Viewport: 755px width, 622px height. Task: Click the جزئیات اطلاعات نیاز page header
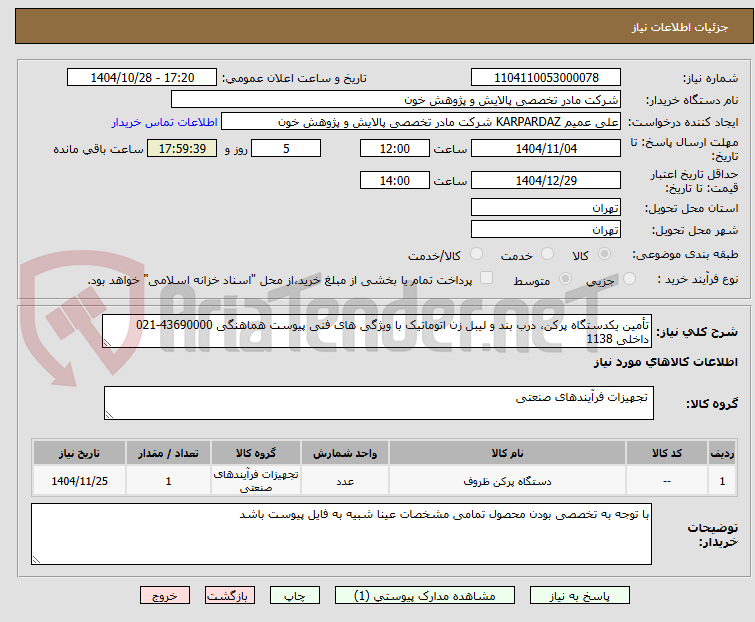pyautogui.click(x=679, y=27)
